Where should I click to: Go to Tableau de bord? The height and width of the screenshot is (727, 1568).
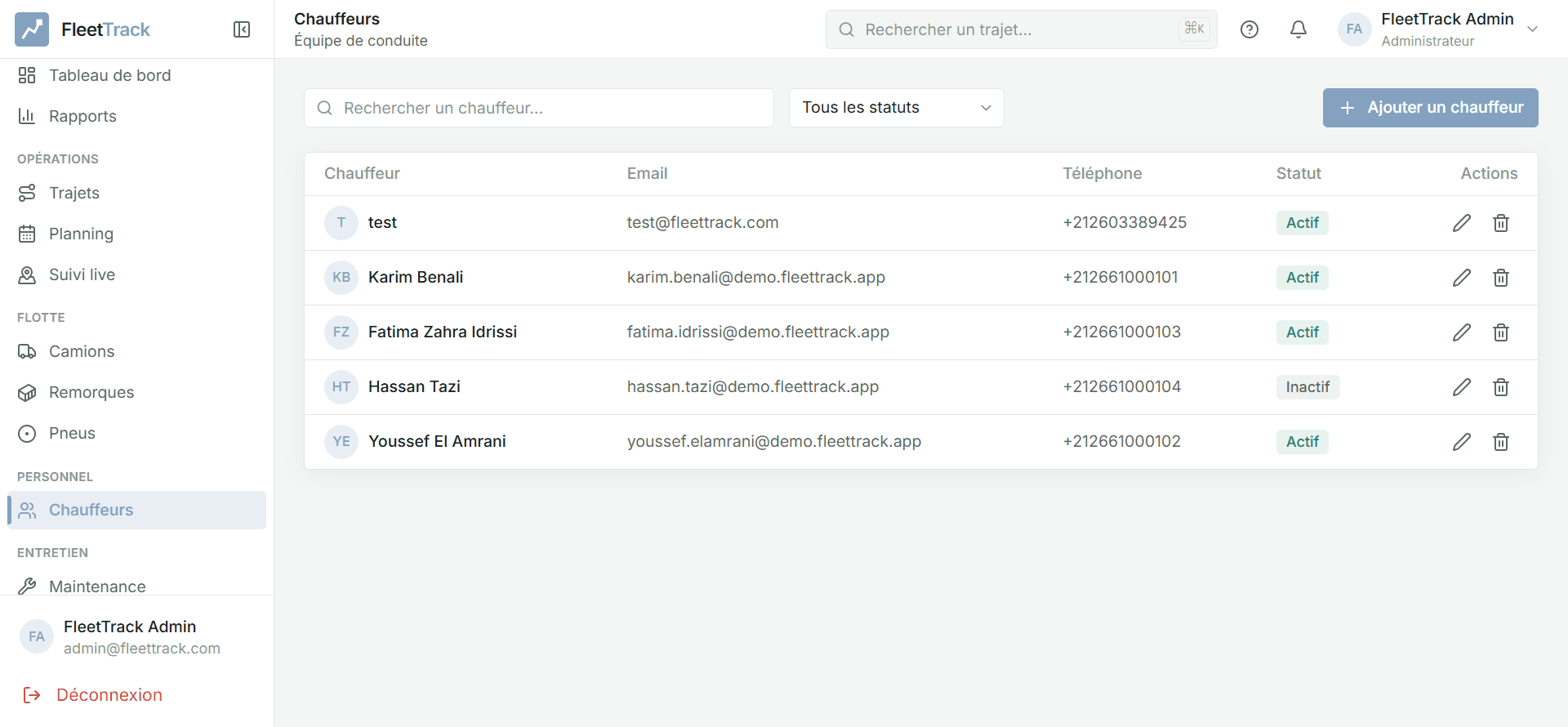click(136, 75)
